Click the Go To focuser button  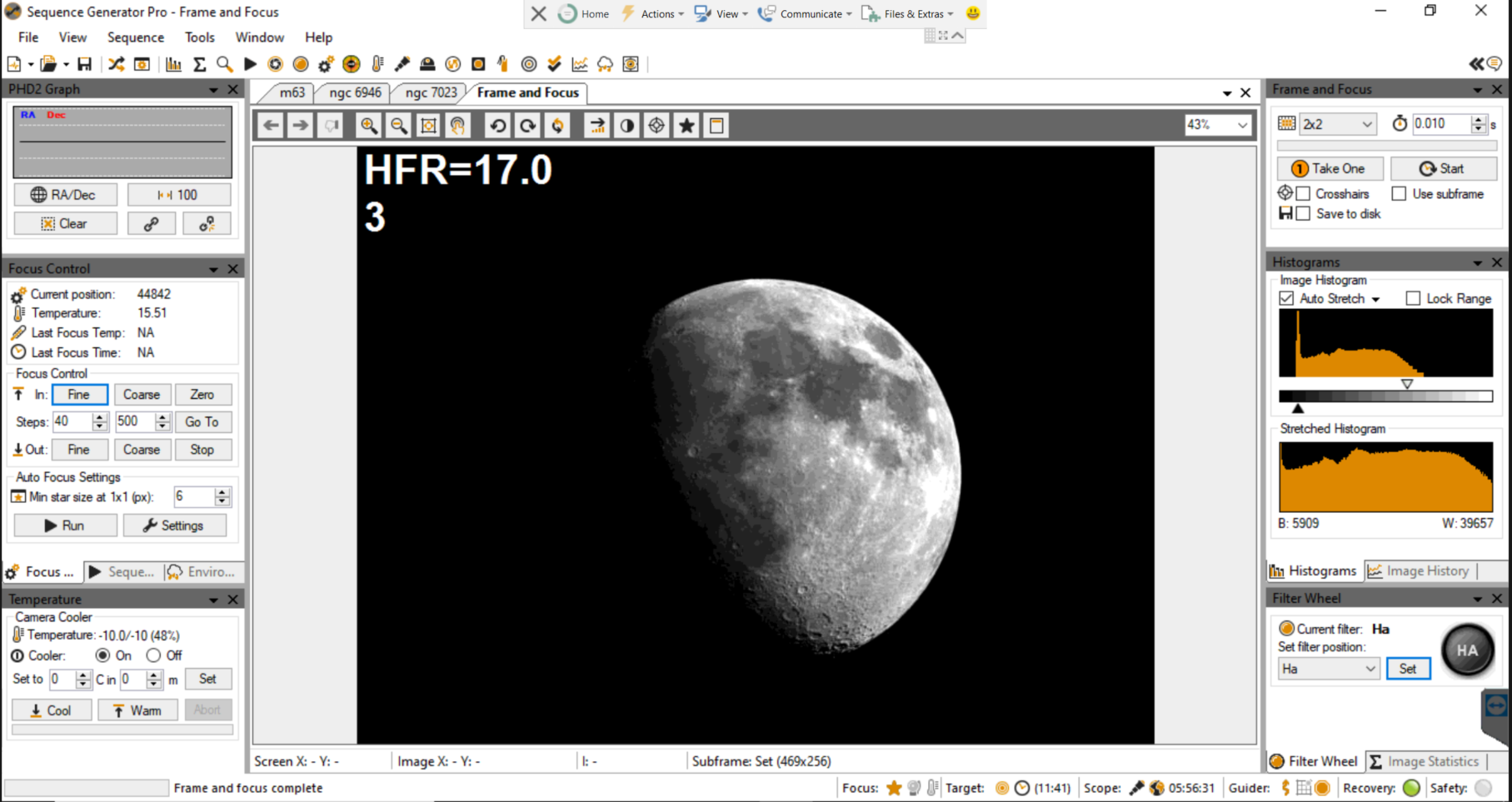202,421
